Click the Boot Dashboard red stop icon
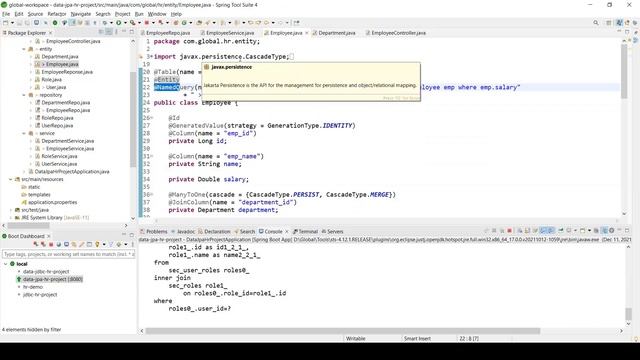Image resolution: width=640 pixels, height=360 pixels. pos(51,244)
